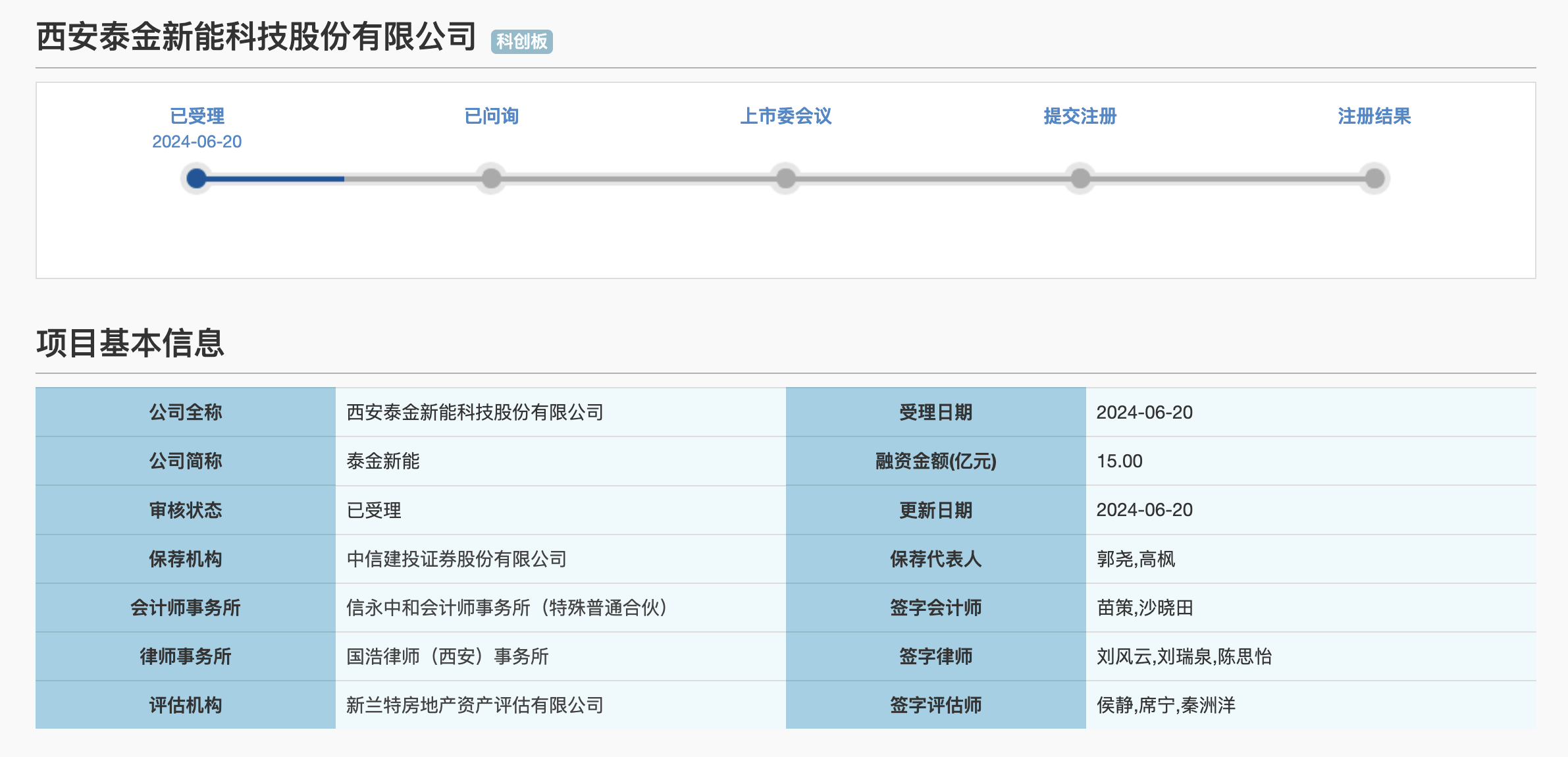Image resolution: width=1568 pixels, height=757 pixels.
Task: Click the 2024-06-20 value in 更新日期 row
Action: pos(1144,509)
